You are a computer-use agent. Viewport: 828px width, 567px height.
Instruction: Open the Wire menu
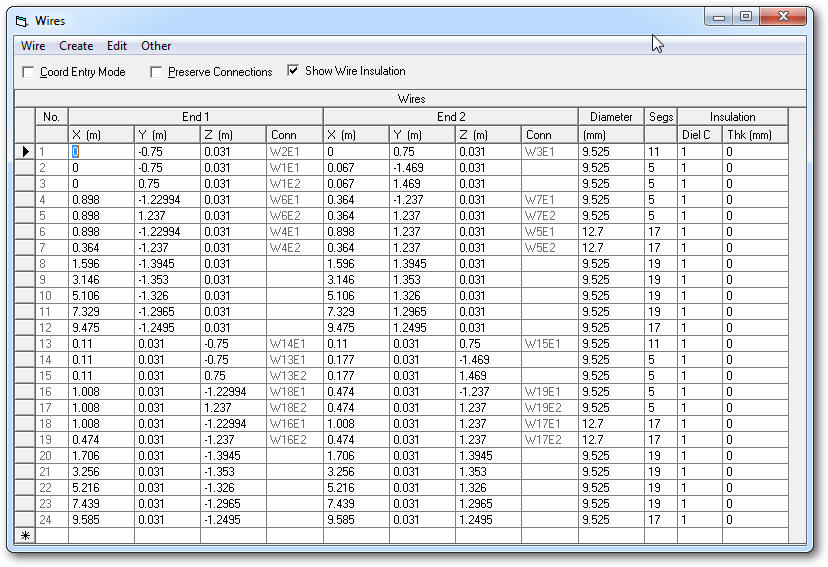pyautogui.click(x=33, y=46)
